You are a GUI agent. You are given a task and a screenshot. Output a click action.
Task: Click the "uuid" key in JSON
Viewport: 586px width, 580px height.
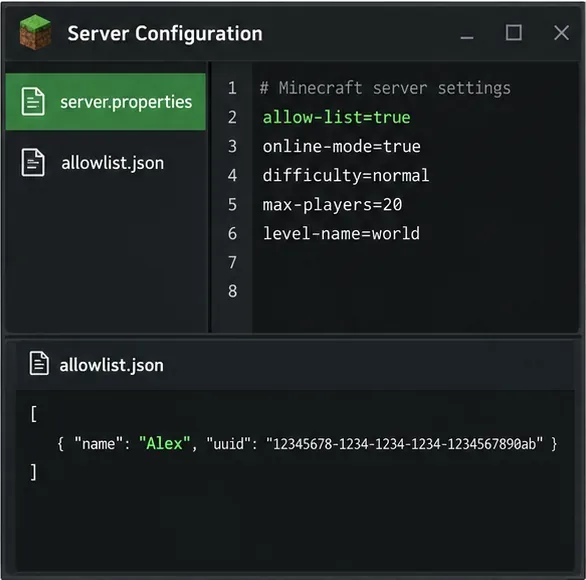click(x=228, y=444)
